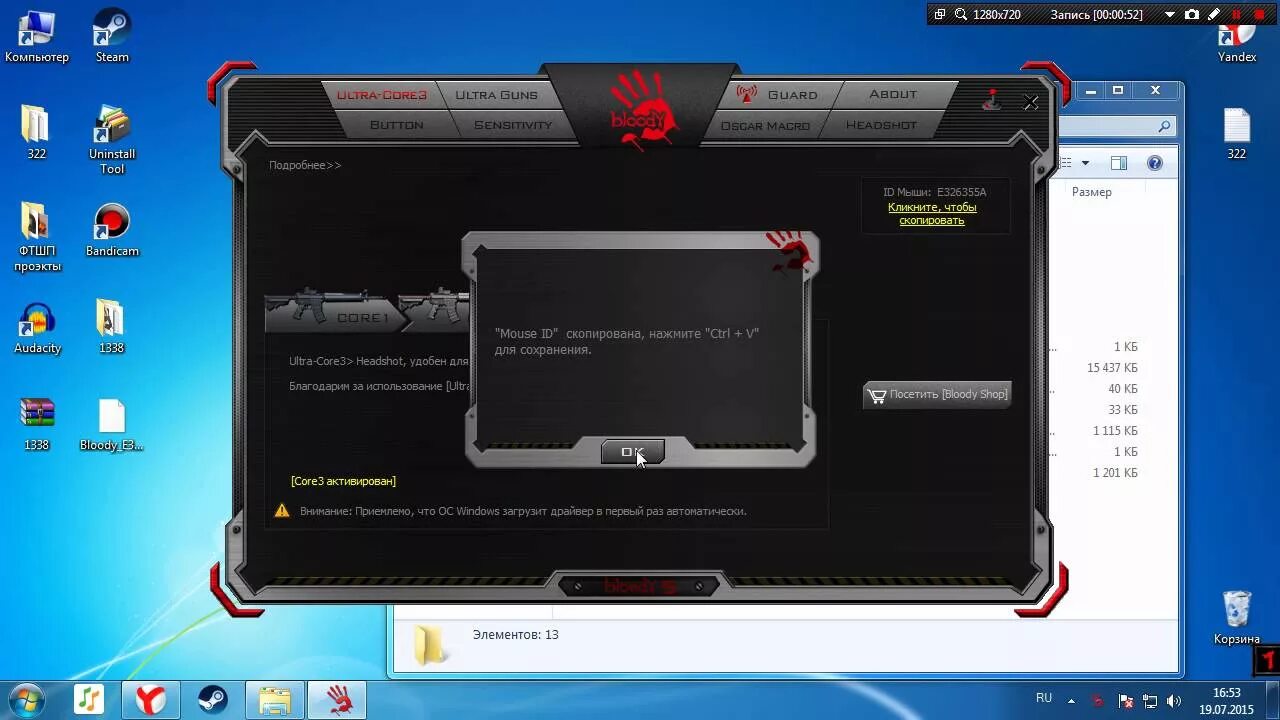Click the network tray icon
This screenshot has width=1280, height=720.
1150,700
